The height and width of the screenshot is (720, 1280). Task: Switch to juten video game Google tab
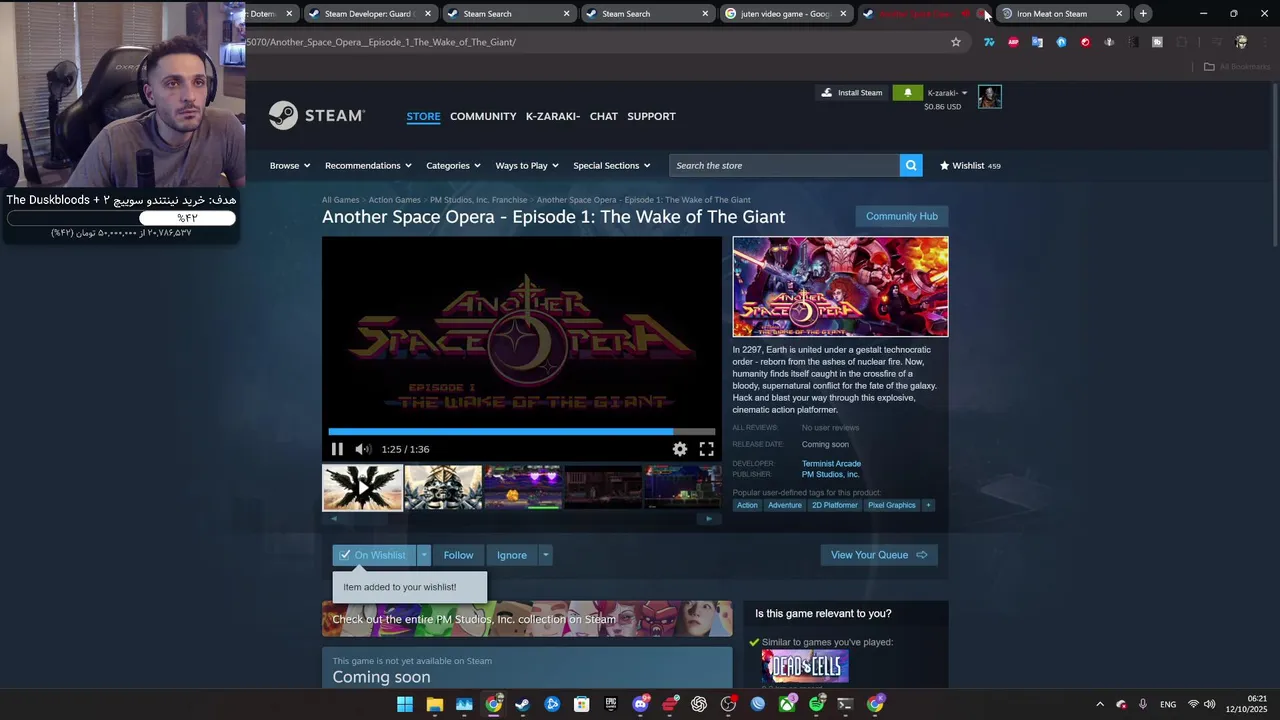pos(787,13)
